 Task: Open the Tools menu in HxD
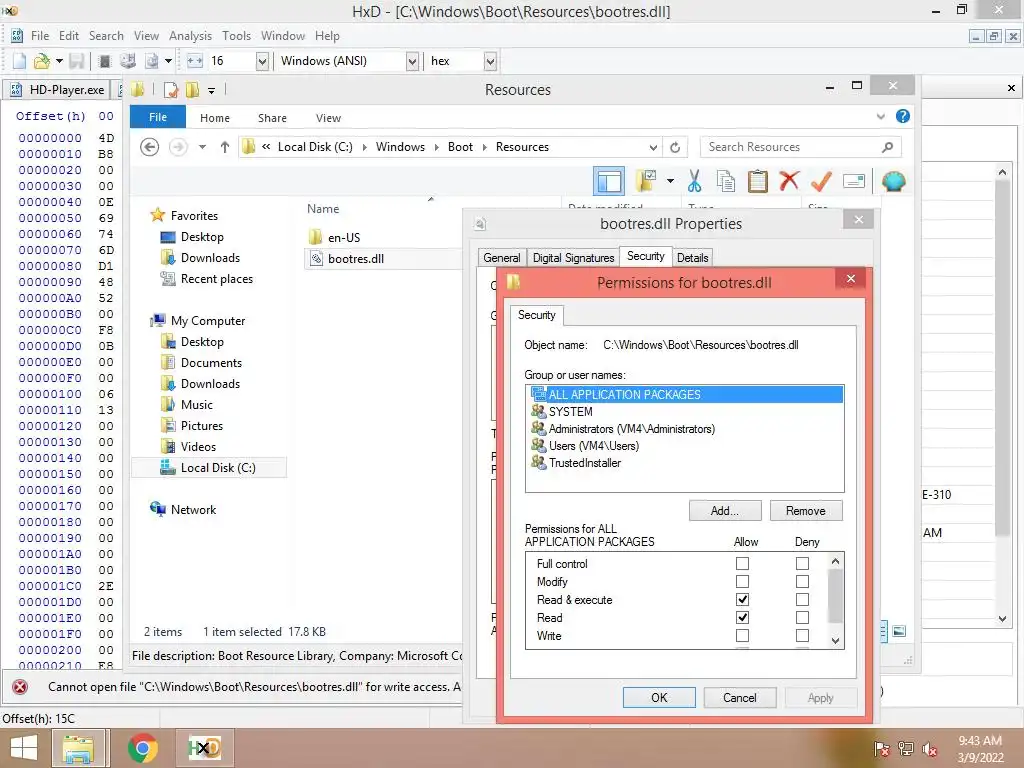pyautogui.click(x=236, y=36)
